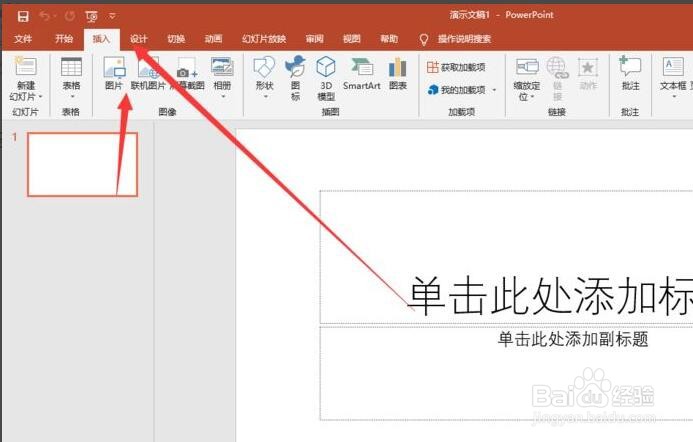Click the 缩放定位 zoom icon
Viewport: 693px width, 442px height.
527,67
